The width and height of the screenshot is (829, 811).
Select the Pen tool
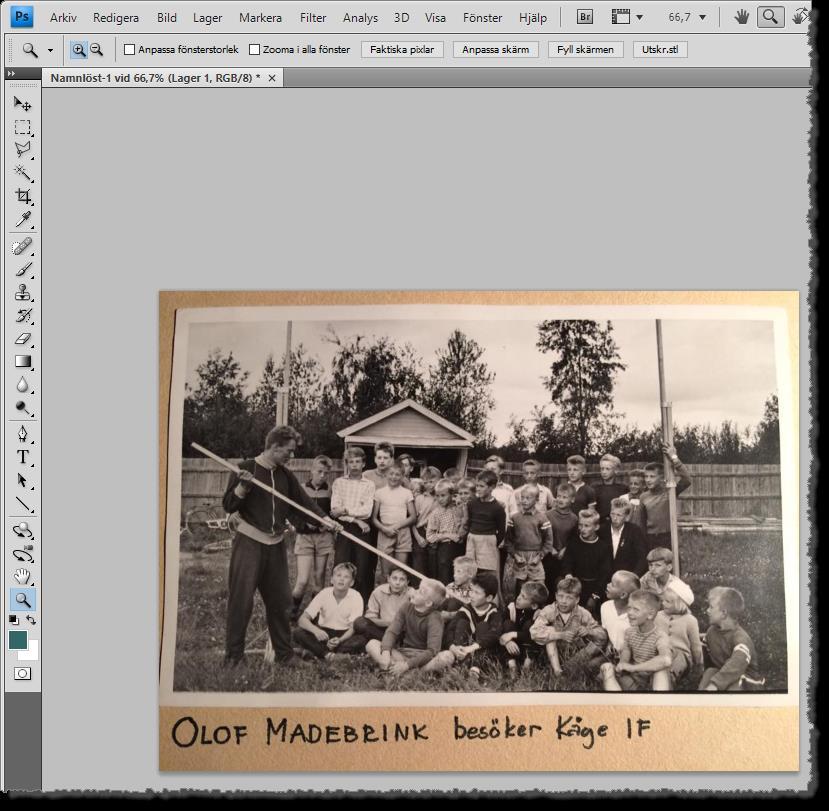coord(22,434)
